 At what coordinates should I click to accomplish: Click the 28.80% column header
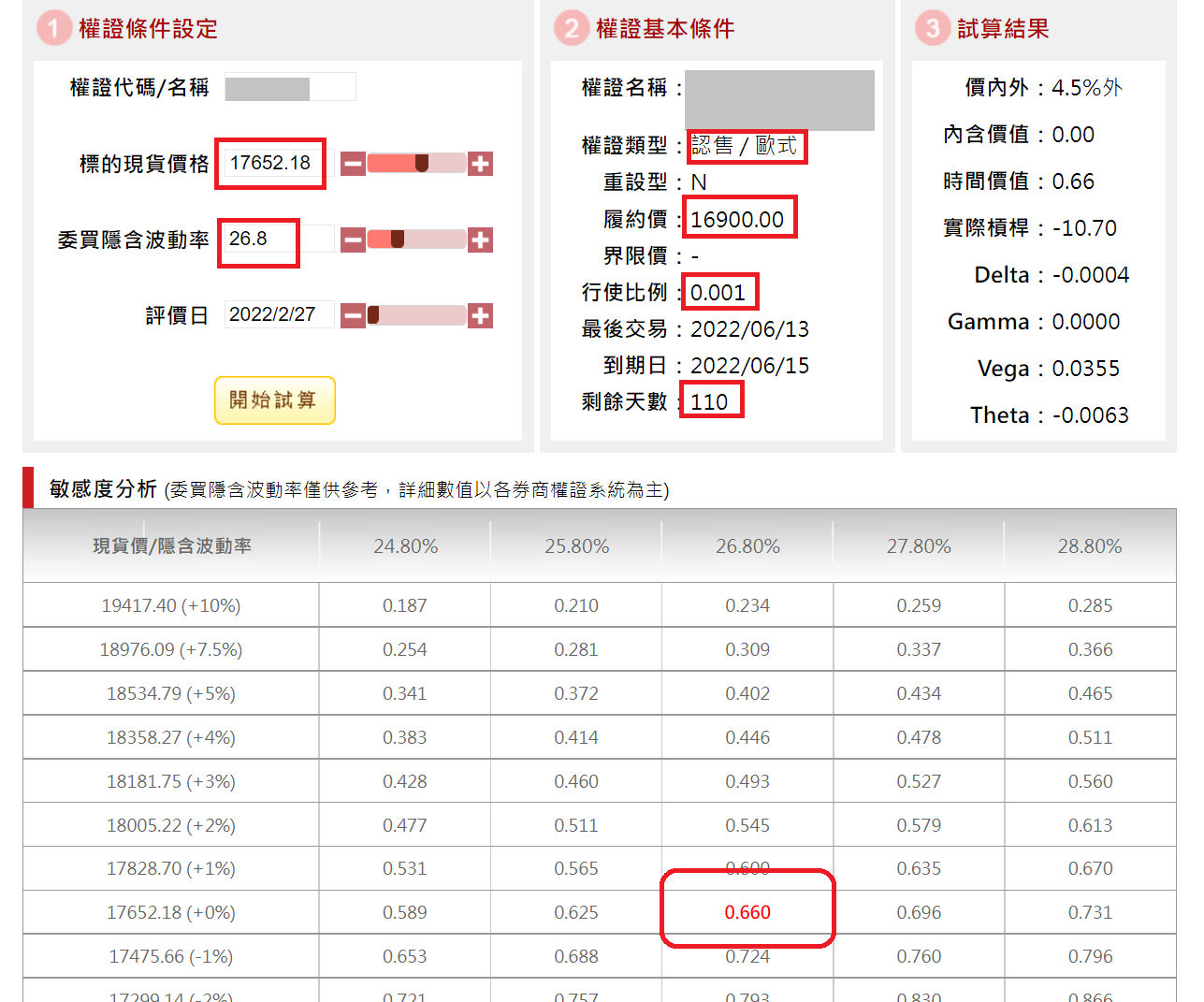(x=1090, y=546)
